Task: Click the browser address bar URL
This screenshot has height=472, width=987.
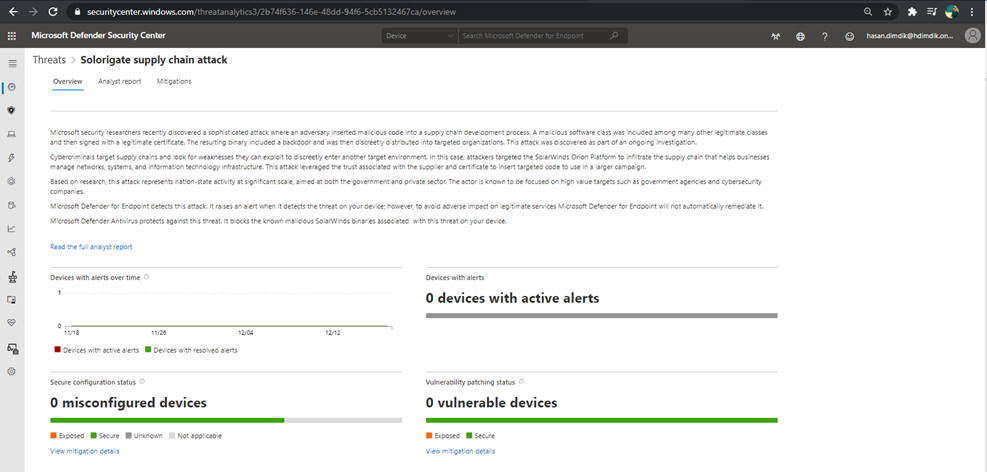Action: 271,12
